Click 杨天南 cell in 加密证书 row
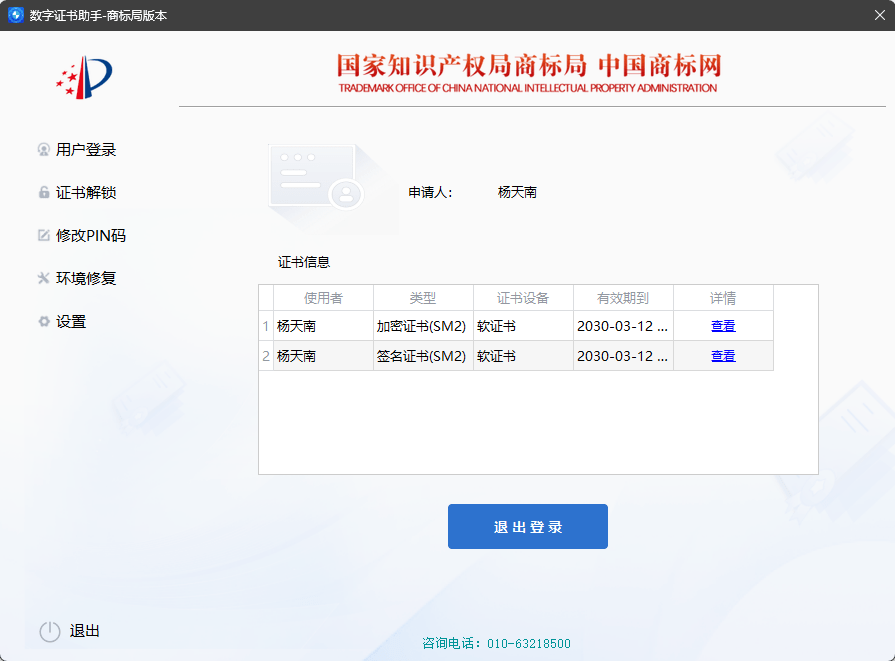Screen dimensions: 895x661 [x=323, y=326]
